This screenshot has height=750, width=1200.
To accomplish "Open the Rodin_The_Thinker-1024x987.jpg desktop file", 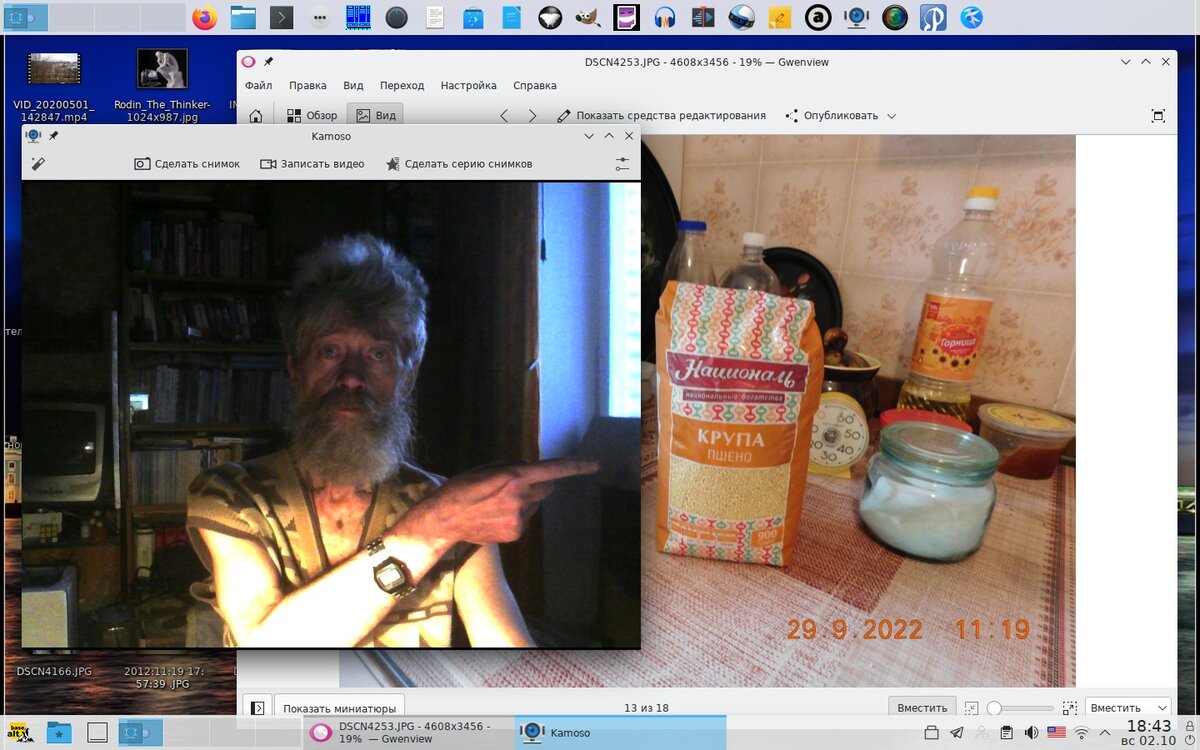I will tap(162, 86).
